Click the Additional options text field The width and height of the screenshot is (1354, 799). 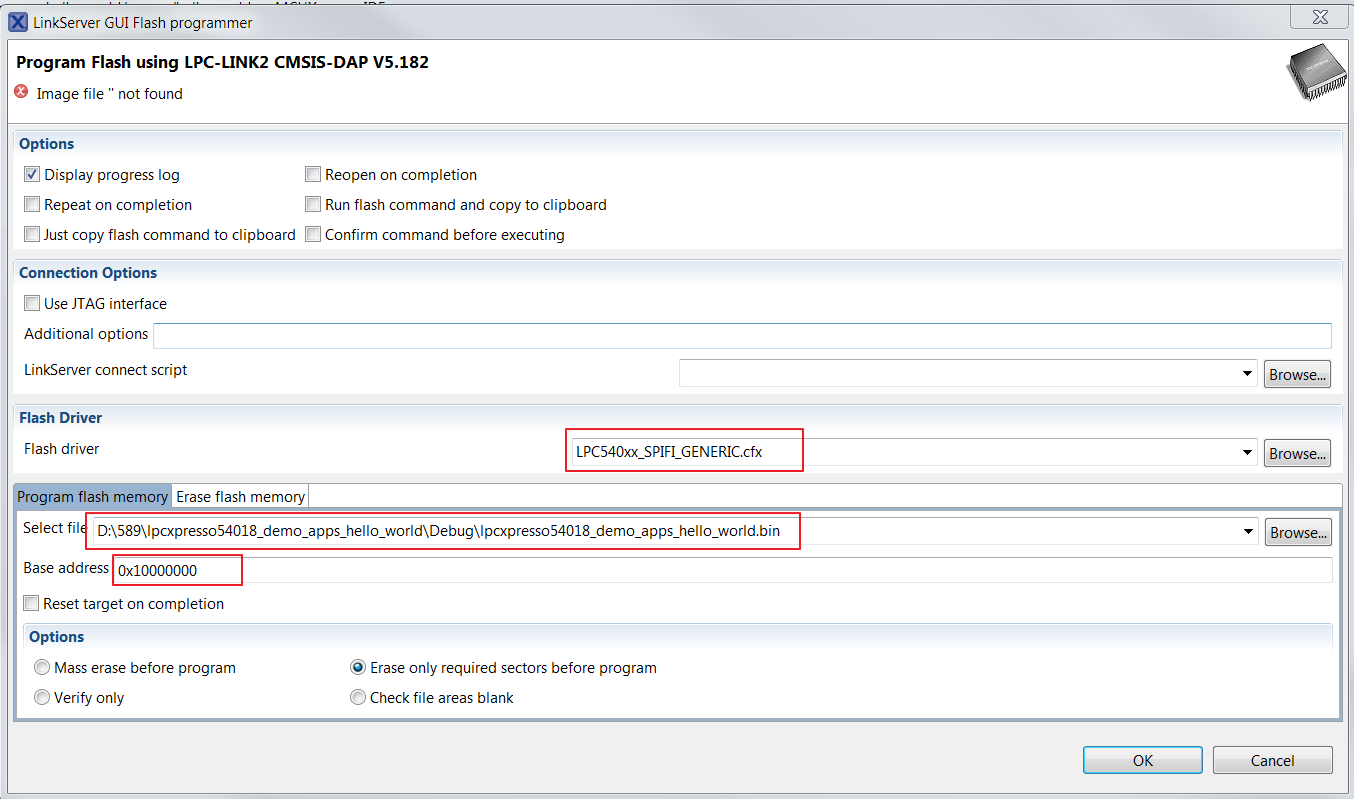pos(741,335)
